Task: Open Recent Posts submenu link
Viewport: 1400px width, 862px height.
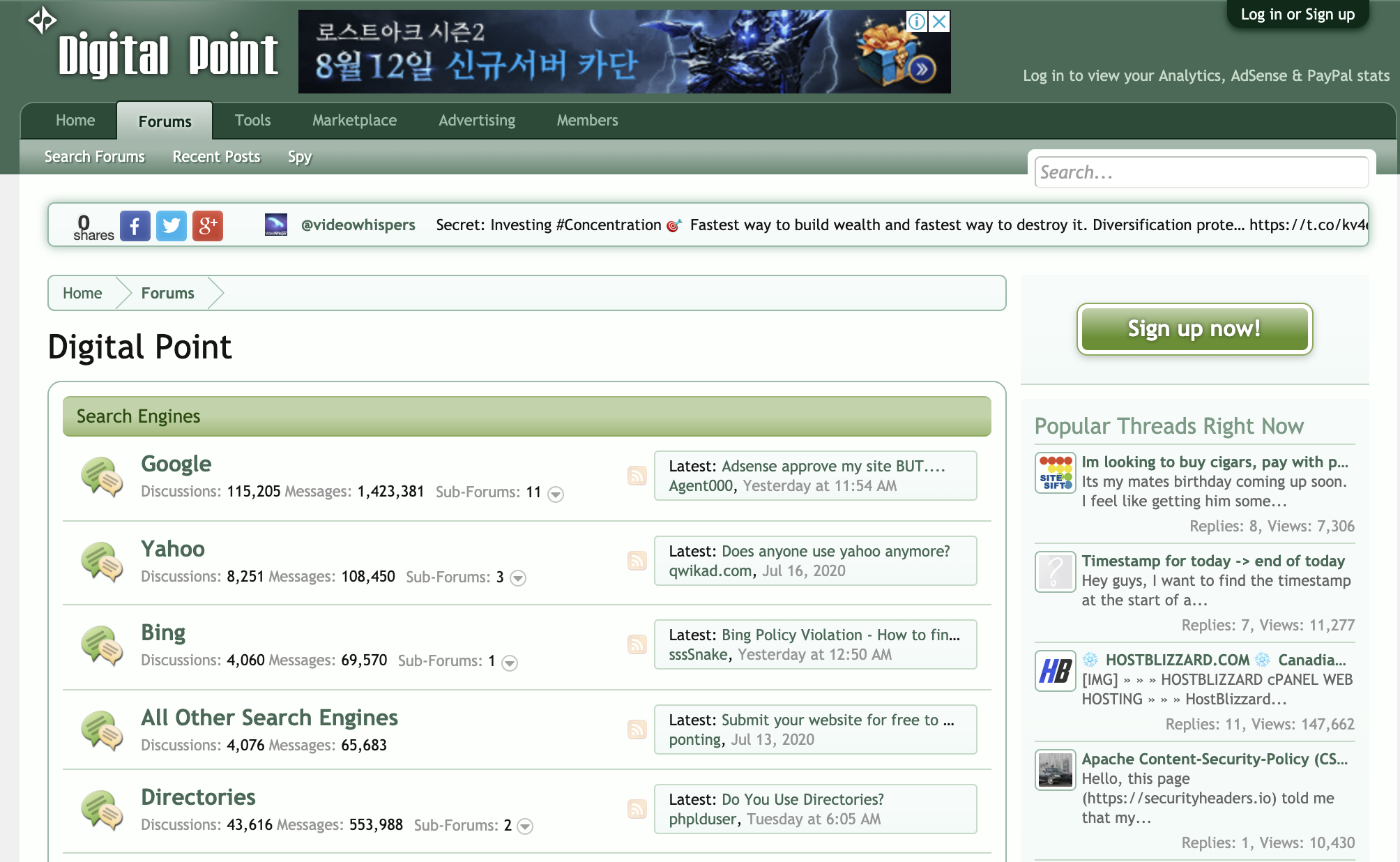Action: point(216,157)
